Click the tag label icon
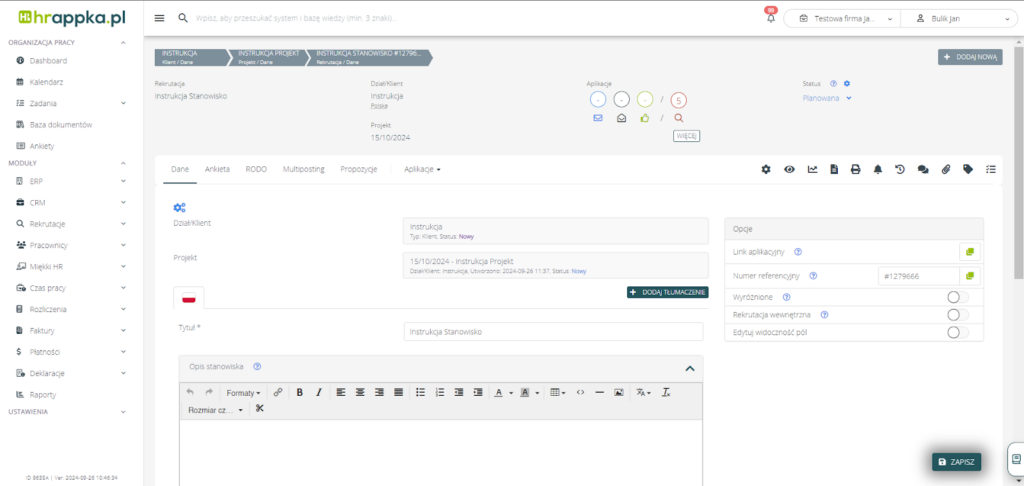 968,170
